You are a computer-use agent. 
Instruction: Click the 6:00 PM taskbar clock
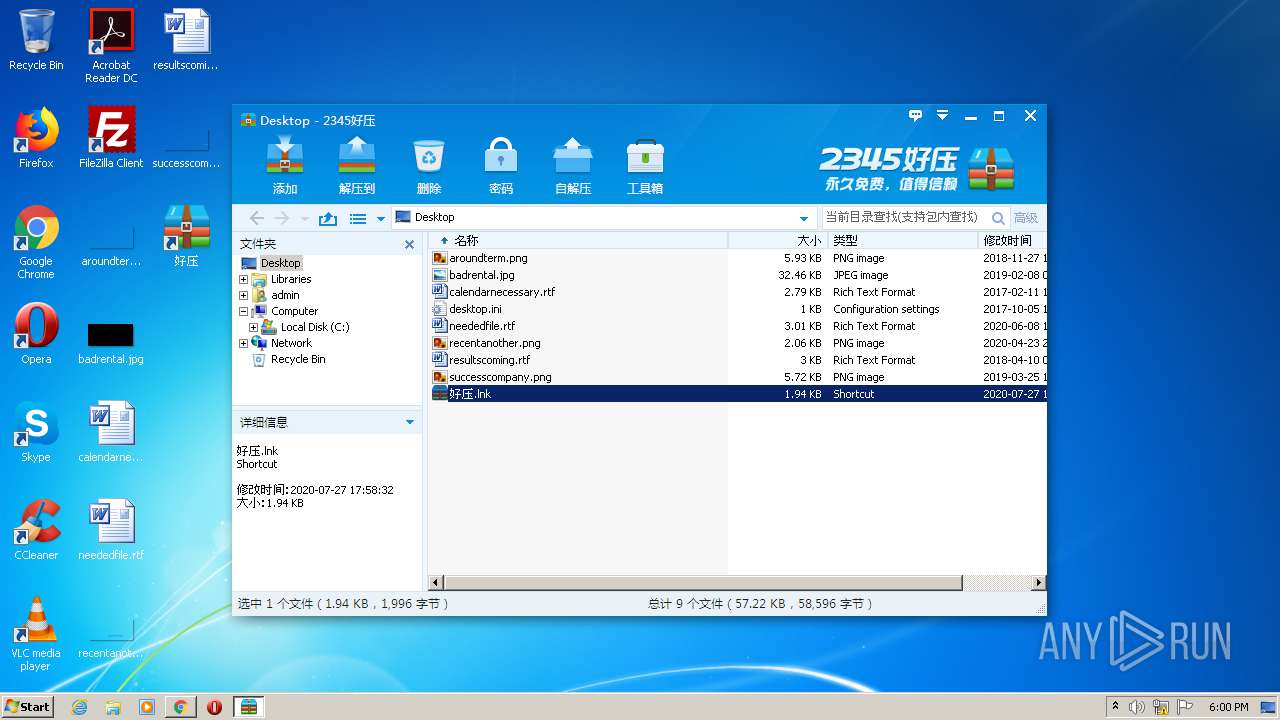[1228, 707]
